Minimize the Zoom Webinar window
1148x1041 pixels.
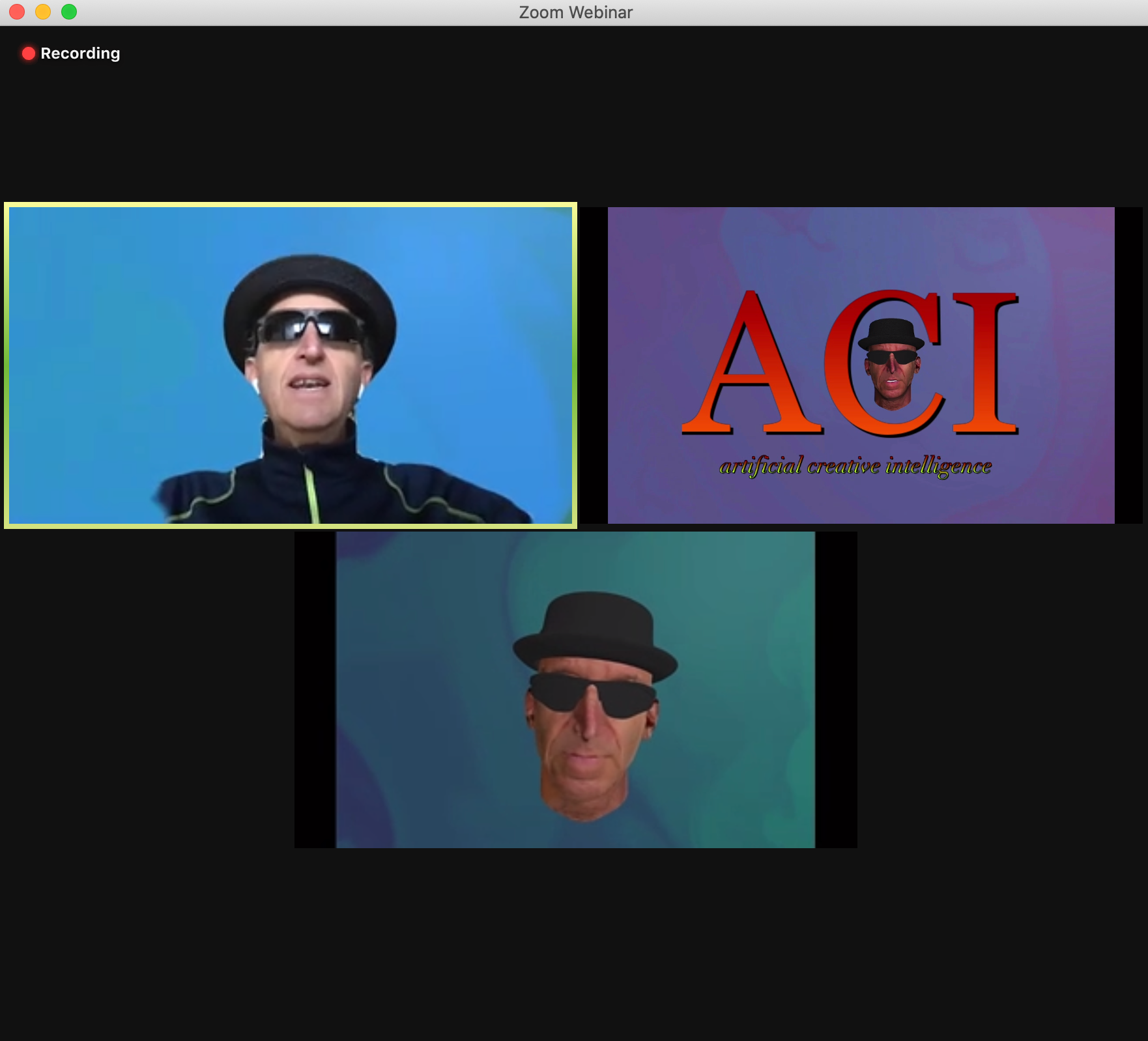tap(43, 12)
